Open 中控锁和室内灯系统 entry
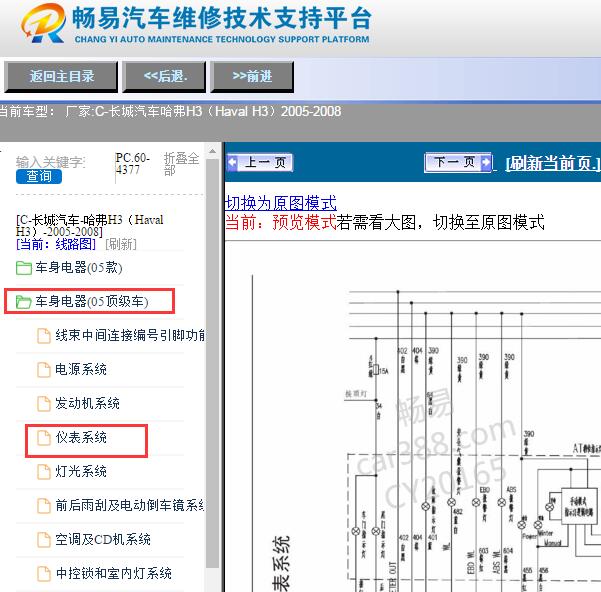Screen dimensions: 601x592 (113, 574)
